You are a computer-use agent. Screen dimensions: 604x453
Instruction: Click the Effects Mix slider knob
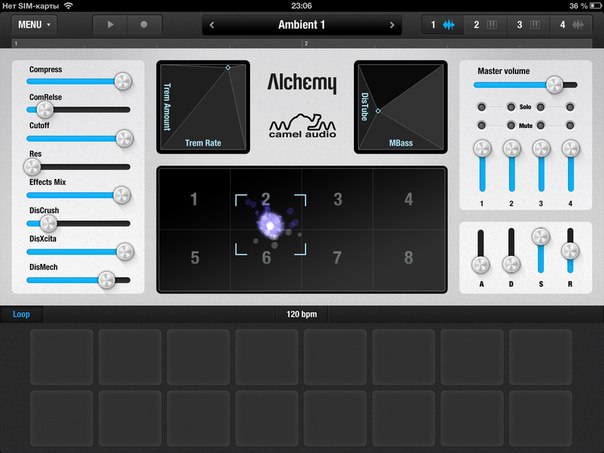(x=122, y=195)
